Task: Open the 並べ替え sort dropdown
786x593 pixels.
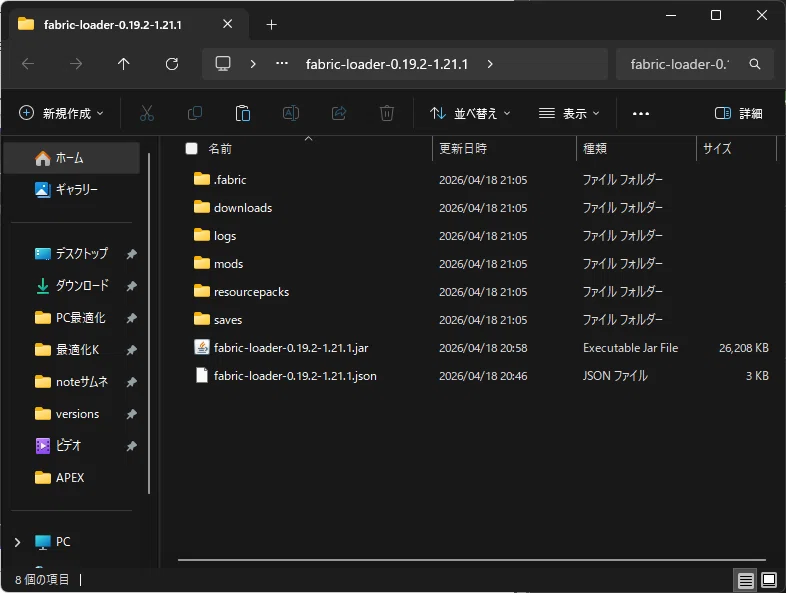Action: click(470, 113)
